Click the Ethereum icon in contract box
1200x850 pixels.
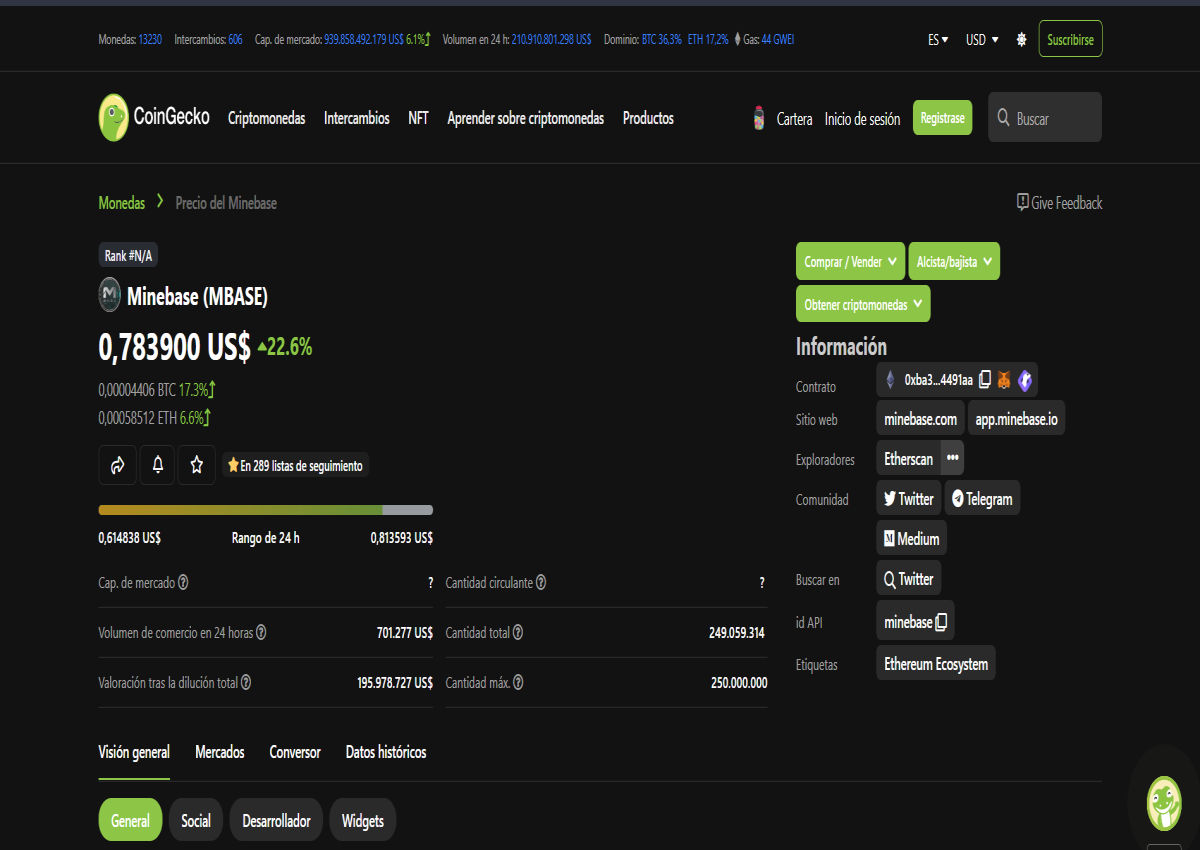pos(890,380)
